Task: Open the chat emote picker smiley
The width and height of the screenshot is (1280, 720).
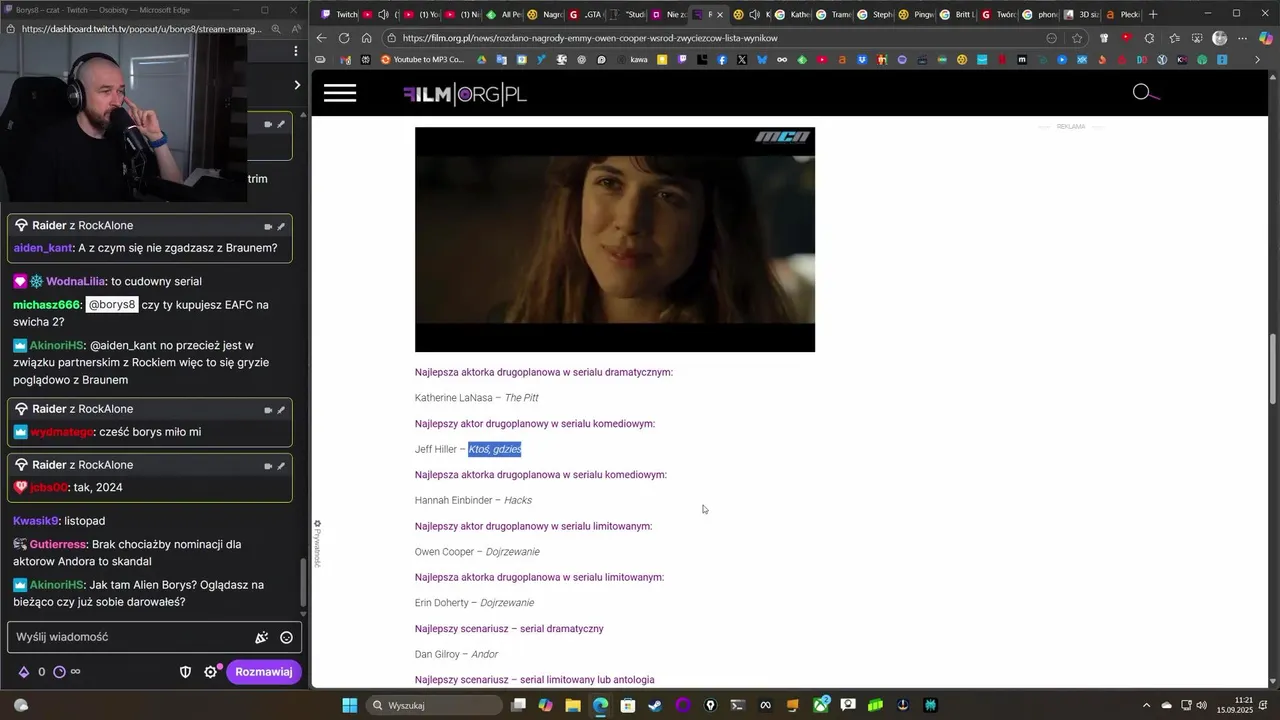Action: pyautogui.click(x=286, y=637)
